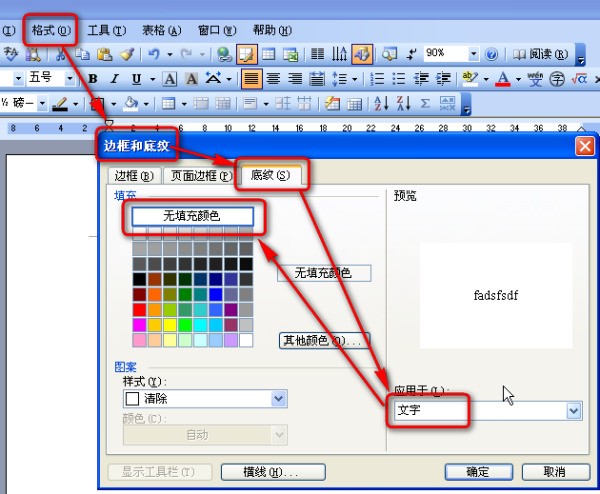Screen dimensions: 600x494
Task: Click the Insert Excel Worksheet icon
Action: pos(290,54)
